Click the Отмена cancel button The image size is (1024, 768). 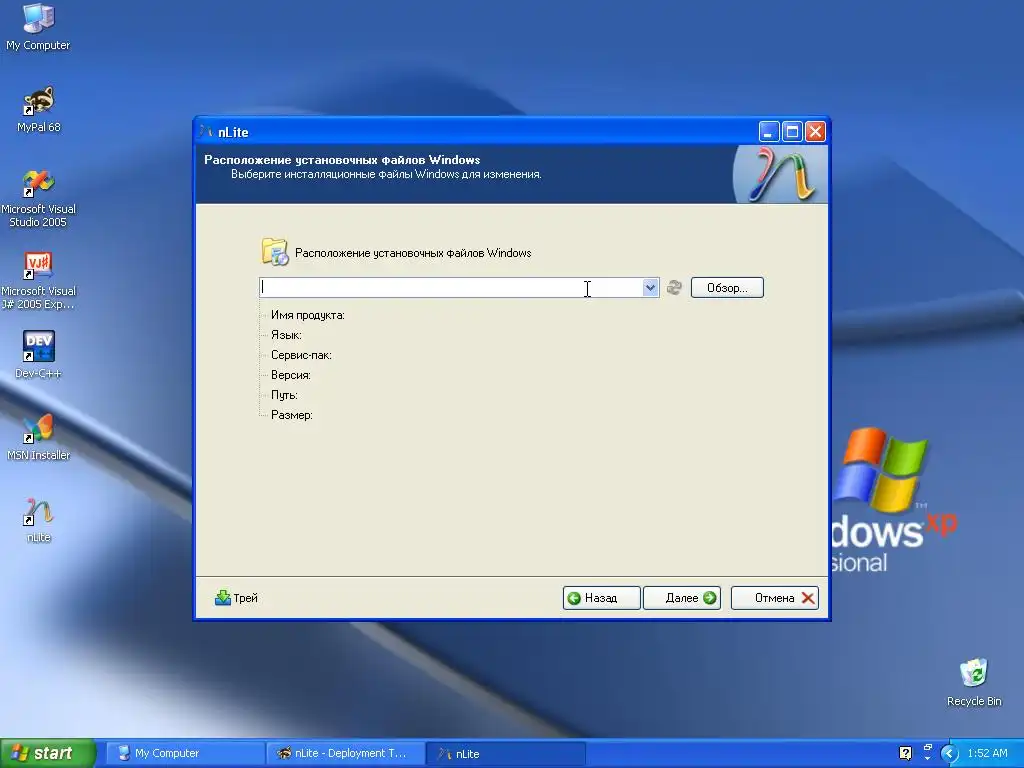pyautogui.click(x=775, y=598)
